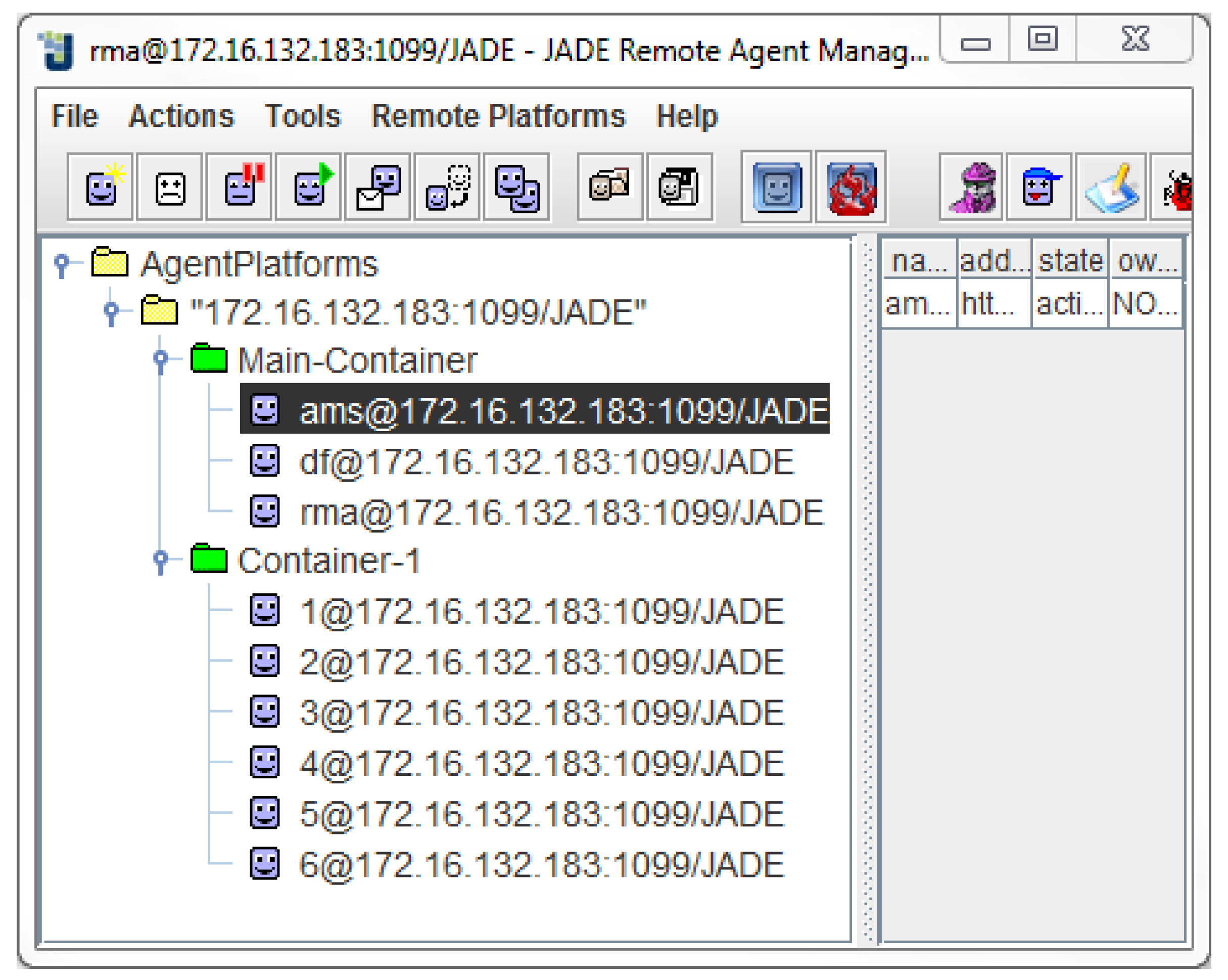This screenshot has width=1228, height=980.
Task: Open the Introspector ladybug icon
Action: click(1177, 188)
